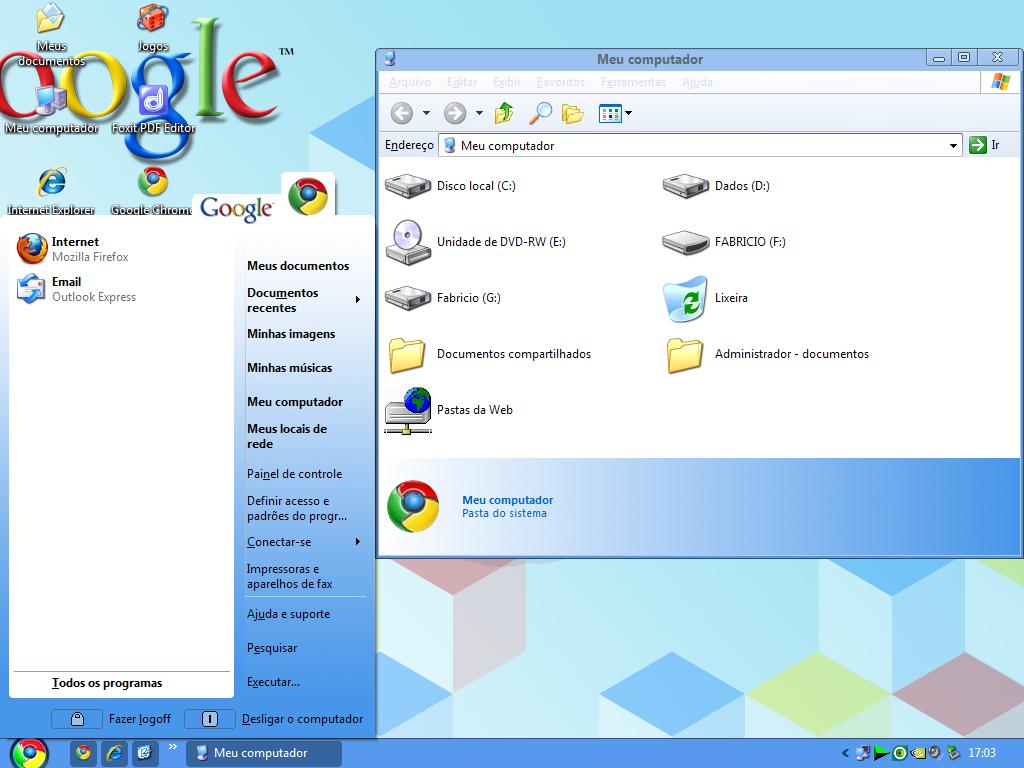Expand Documentos recentes submenu
Screen dimensions: 1024x768
(x=357, y=300)
